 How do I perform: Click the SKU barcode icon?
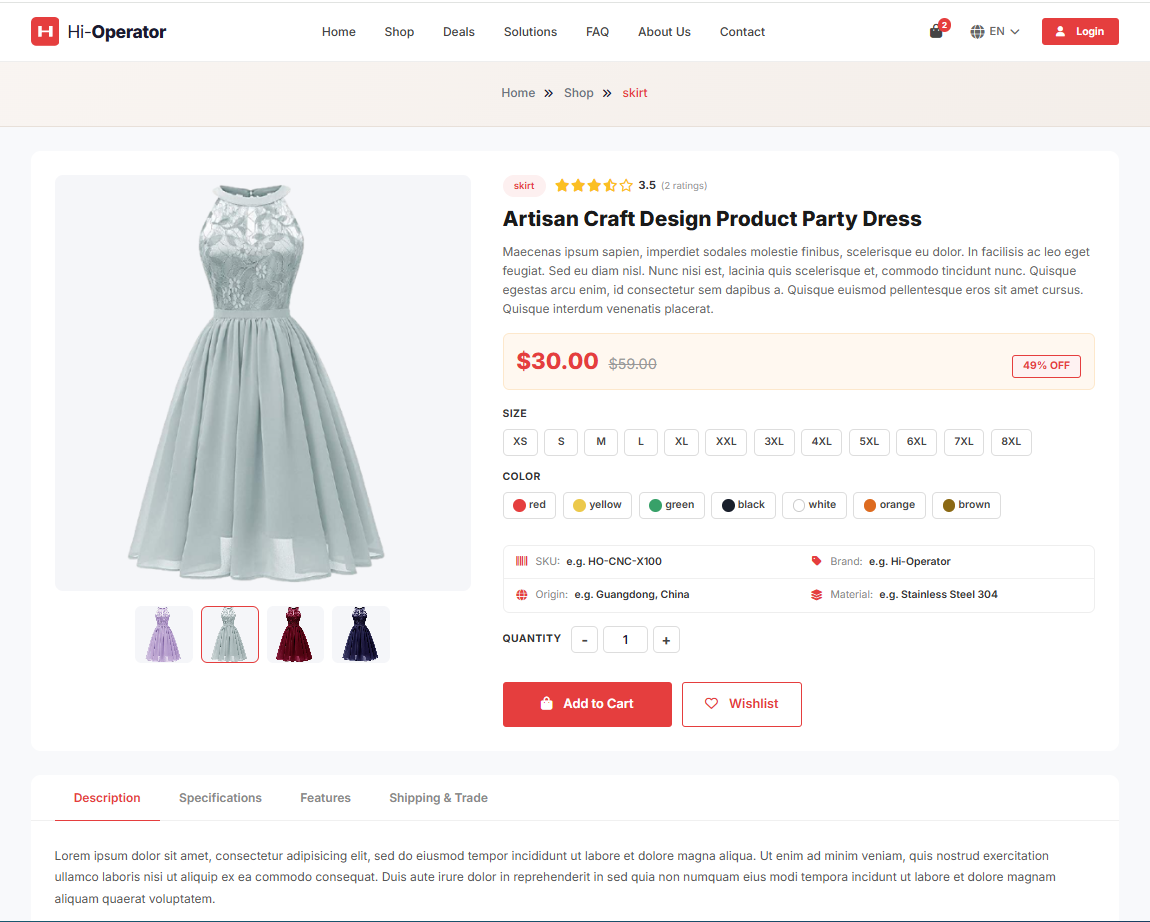pos(521,561)
